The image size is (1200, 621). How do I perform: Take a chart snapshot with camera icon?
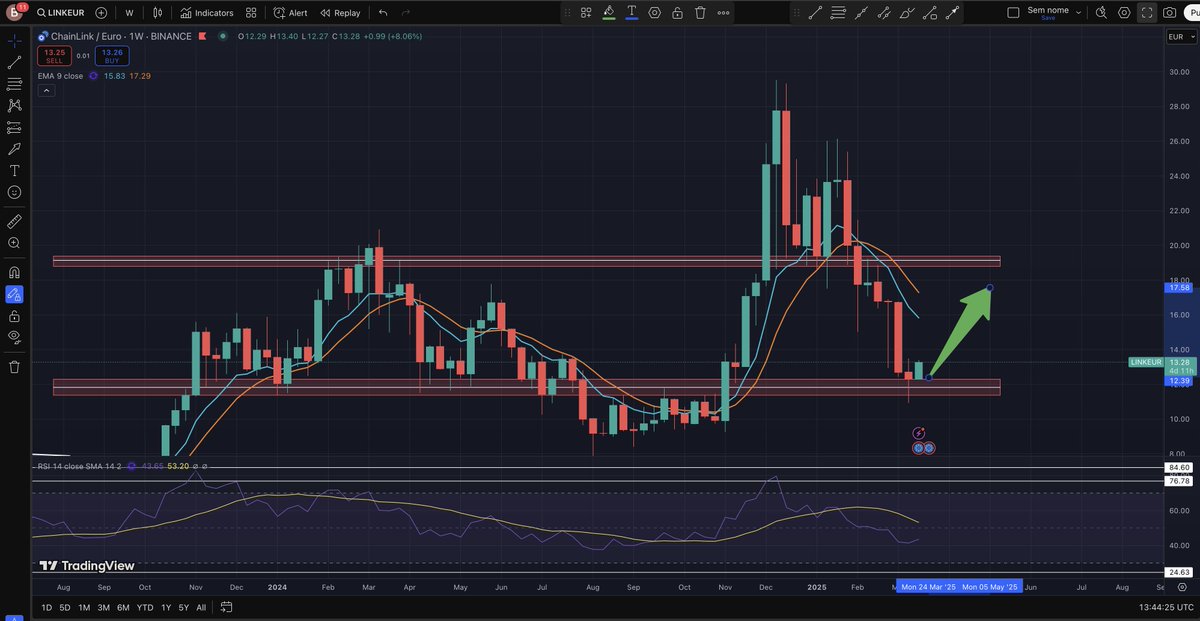click(x=1169, y=13)
